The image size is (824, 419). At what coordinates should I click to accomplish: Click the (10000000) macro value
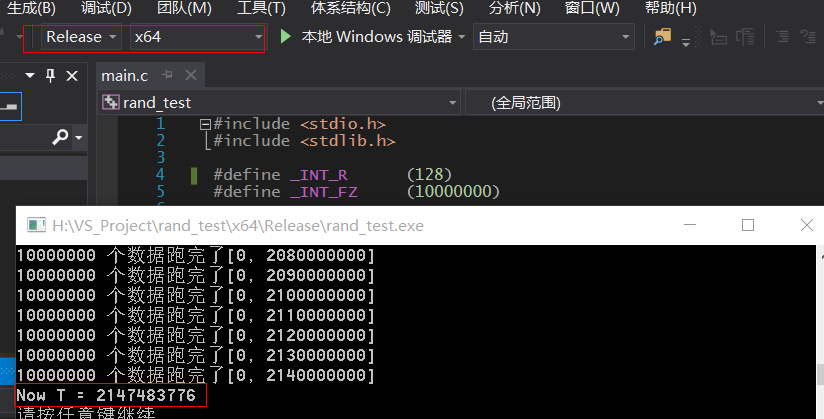(x=453, y=191)
